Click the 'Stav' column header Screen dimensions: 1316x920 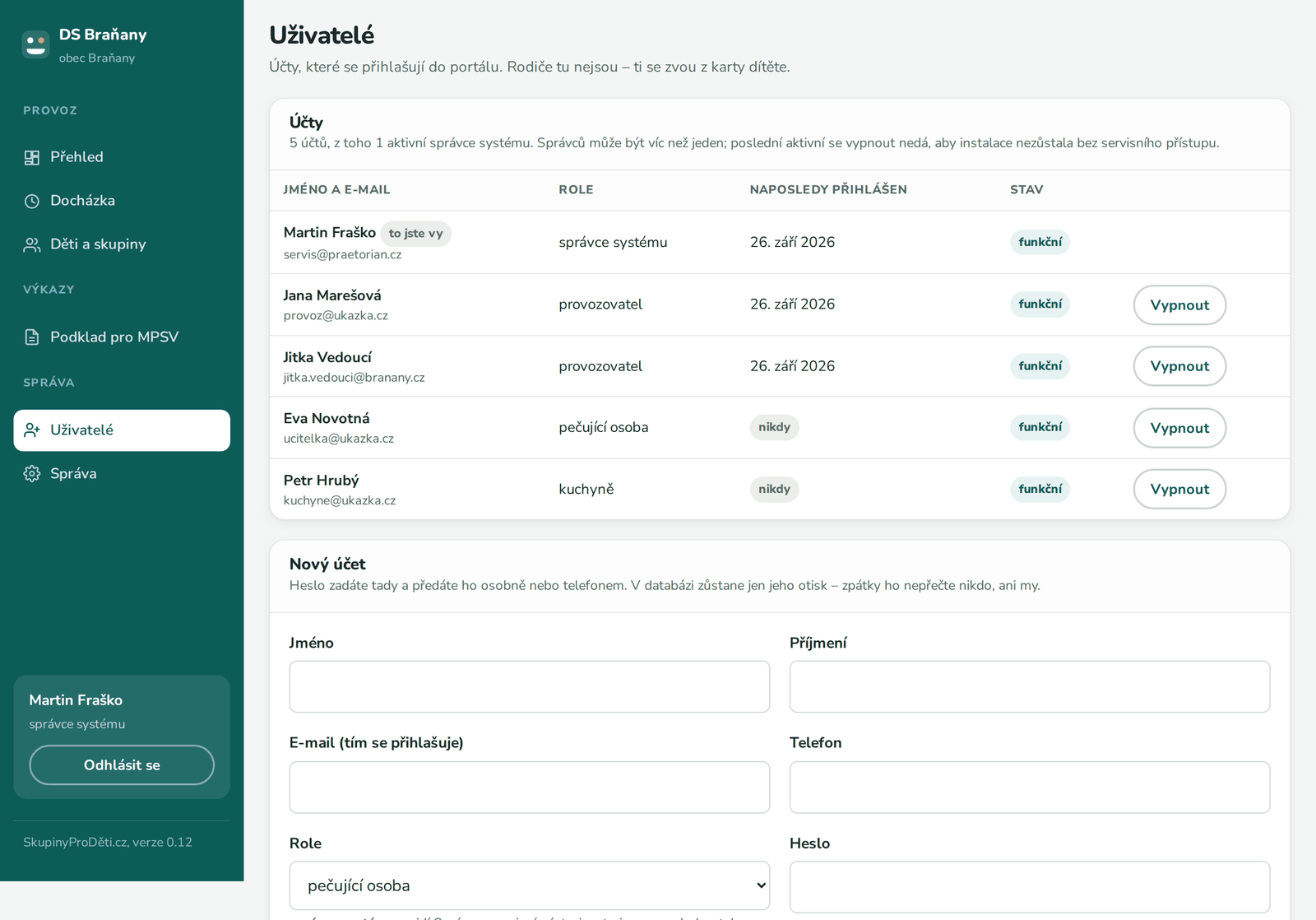tap(1026, 189)
